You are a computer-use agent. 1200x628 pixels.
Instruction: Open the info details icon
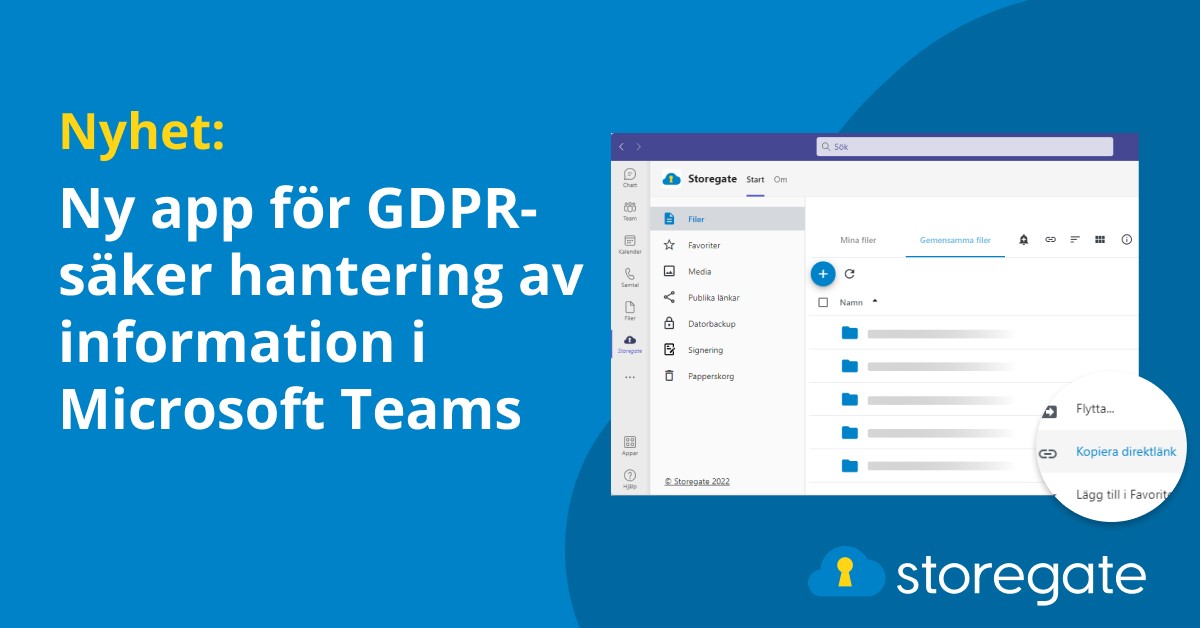(1127, 239)
